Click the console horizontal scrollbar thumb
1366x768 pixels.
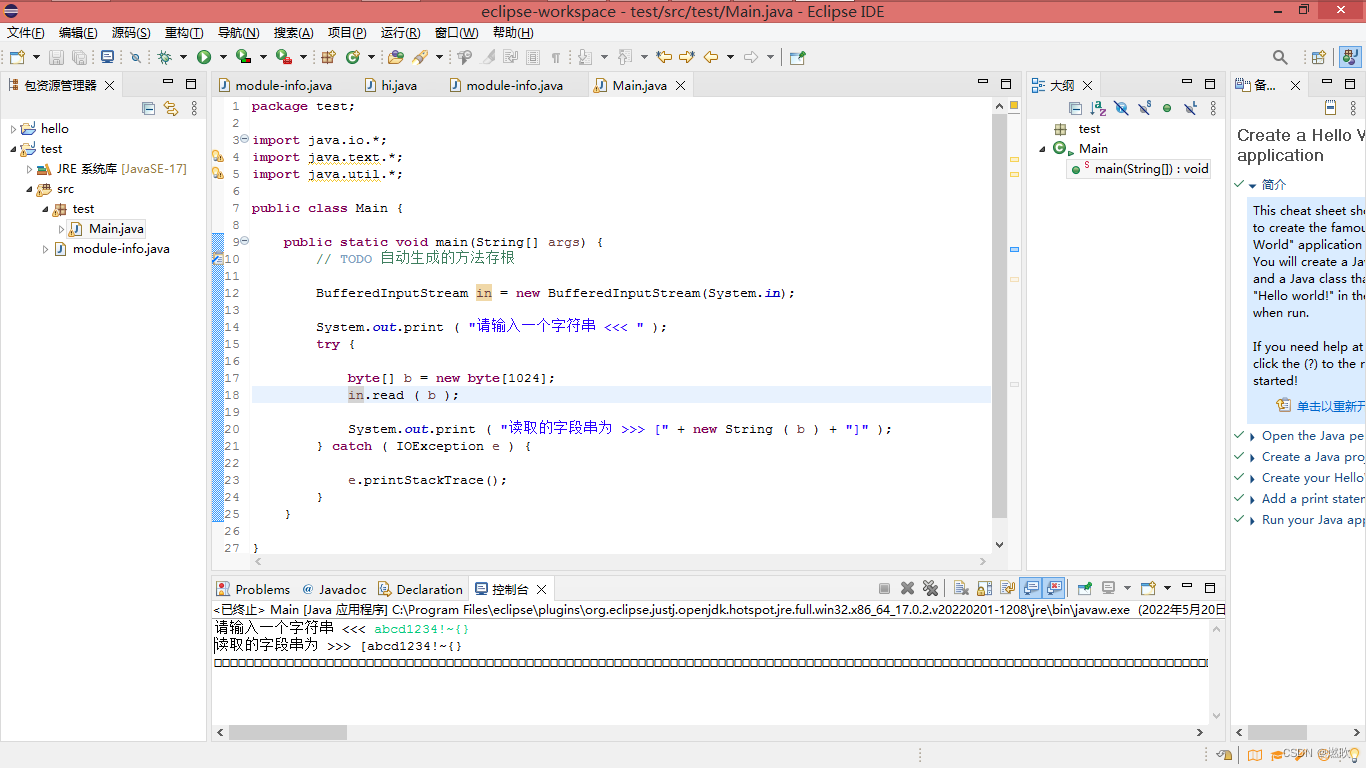pyautogui.click(x=288, y=733)
